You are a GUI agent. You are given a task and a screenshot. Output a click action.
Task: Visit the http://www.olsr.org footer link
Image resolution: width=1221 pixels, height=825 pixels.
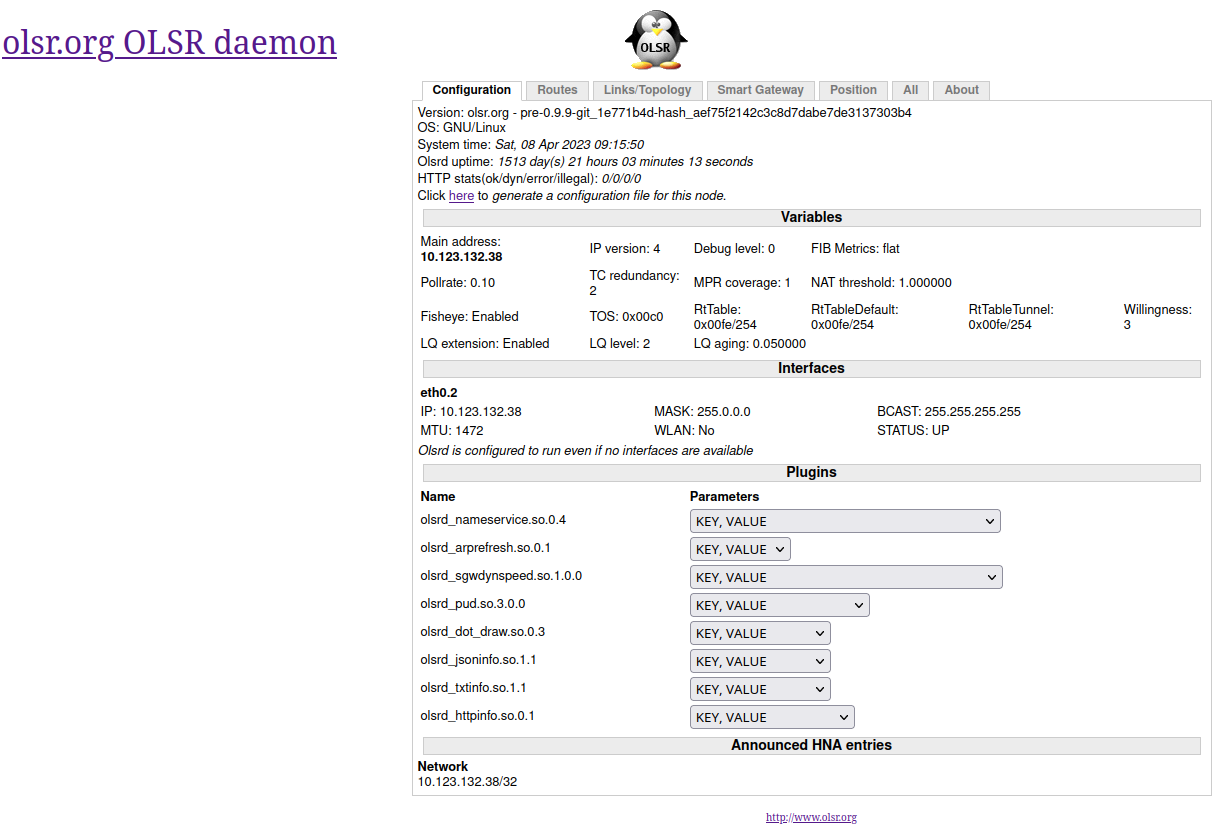pos(811,817)
